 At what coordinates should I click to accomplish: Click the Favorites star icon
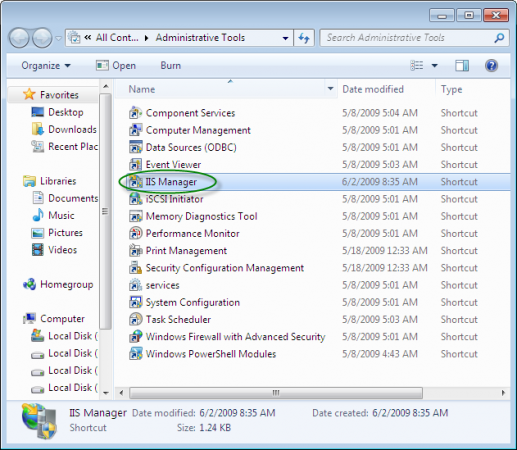[x=29, y=95]
